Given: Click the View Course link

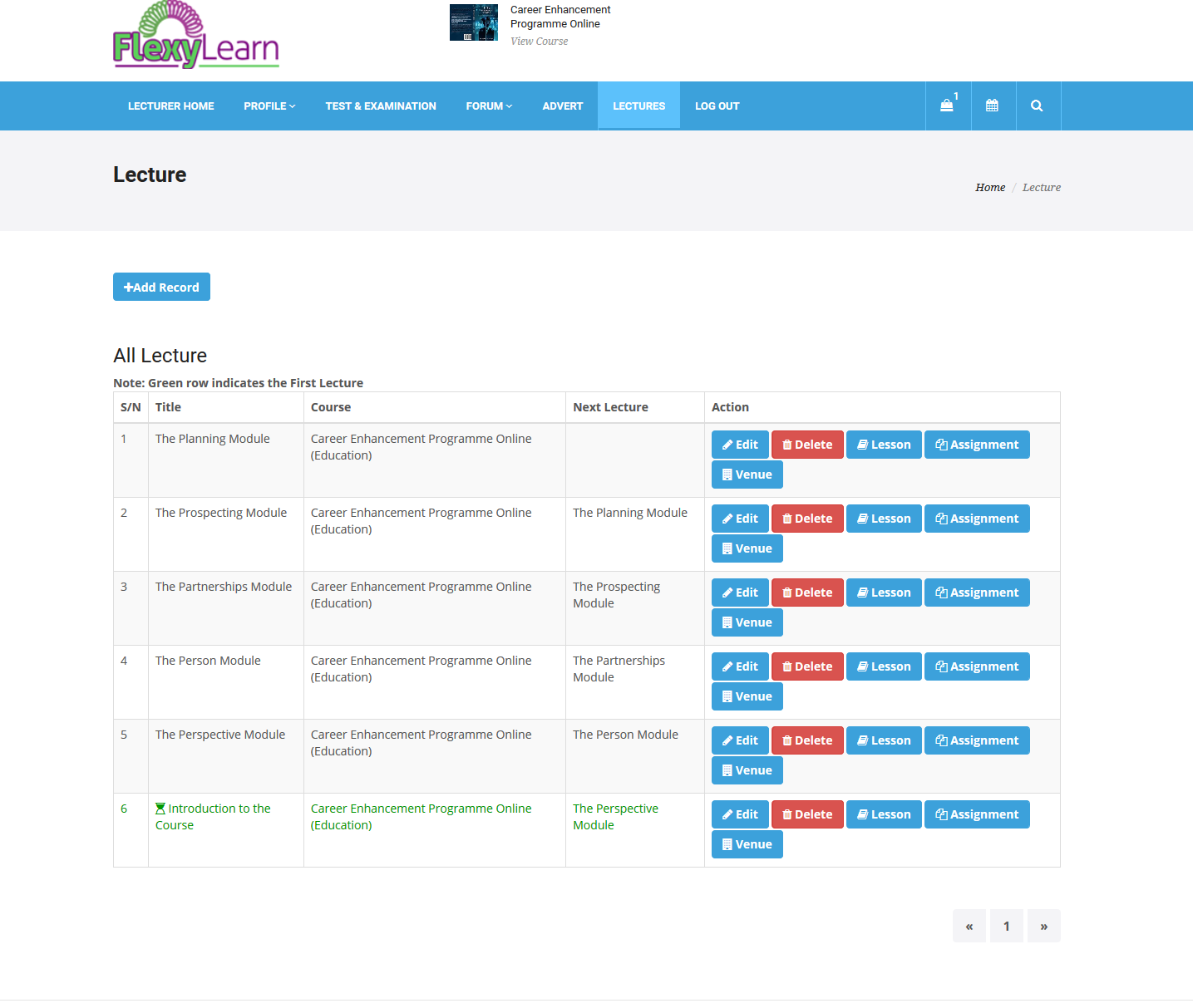Looking at the screenshot, I should (x=539, y=42).
